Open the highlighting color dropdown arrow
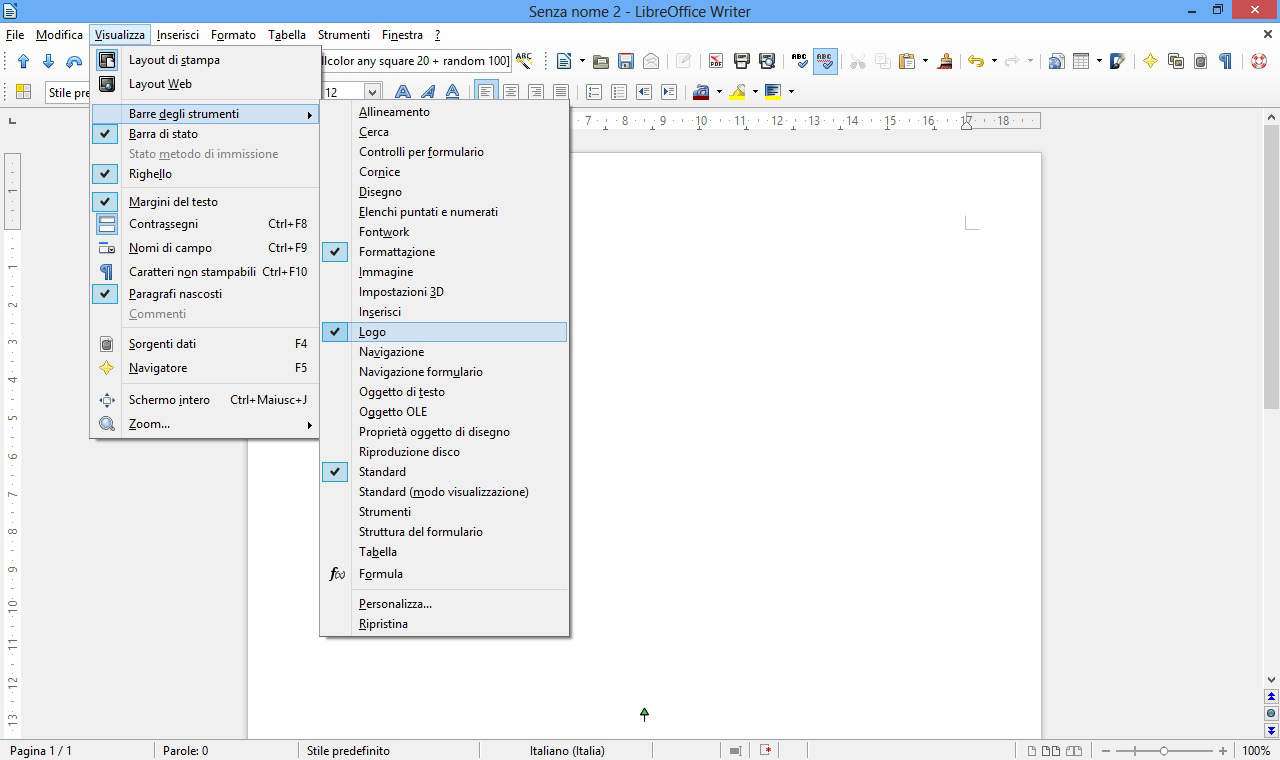The height and width of the screenshot is (760, 1280). [x=755, y=92]
